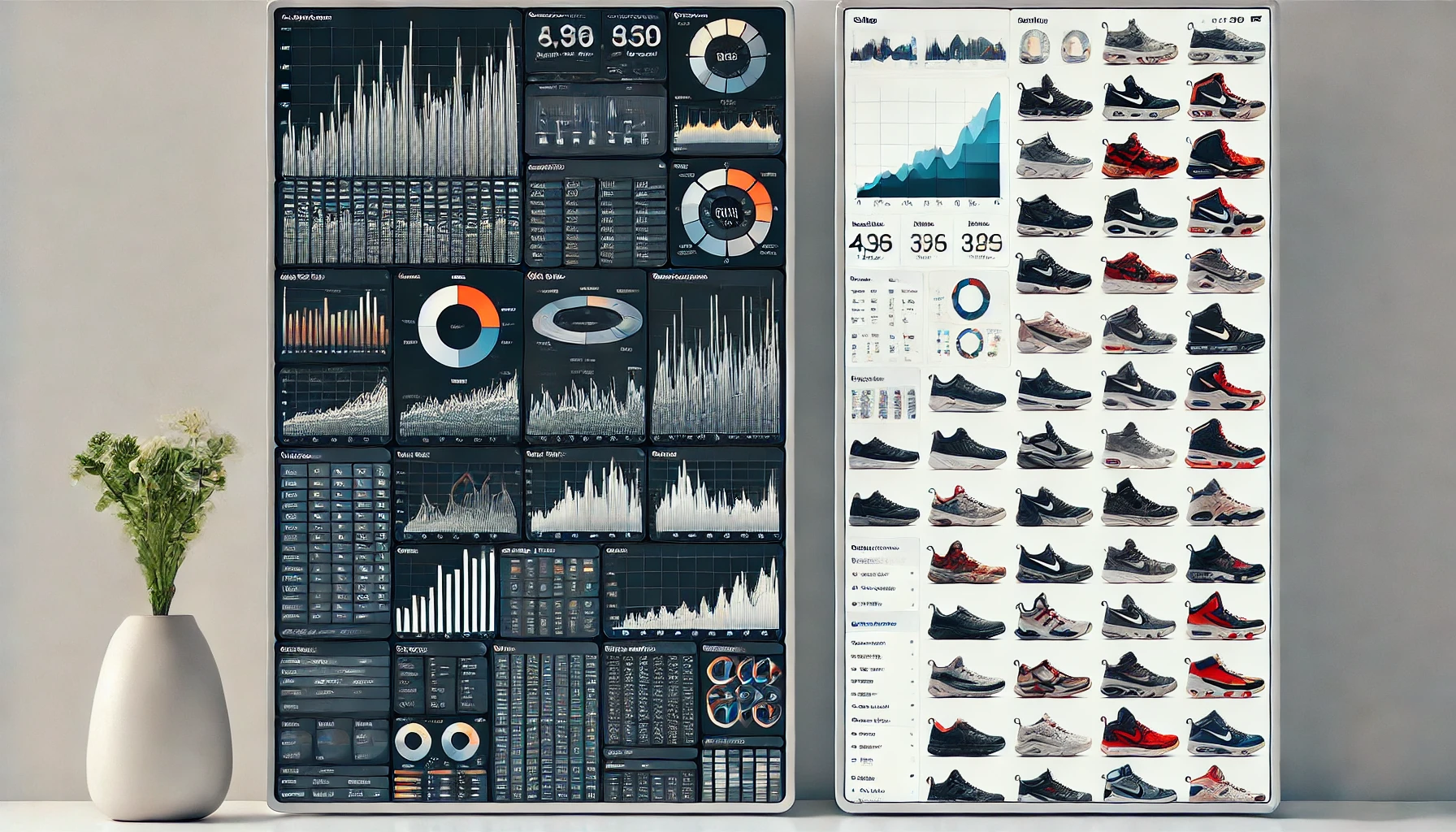
Task: Click the left mini skyline chart in white panel
Action: point(883,48)
